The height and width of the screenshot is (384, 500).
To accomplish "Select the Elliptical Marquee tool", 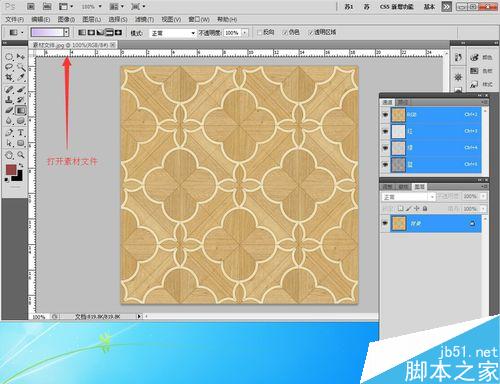I will 9,57.
